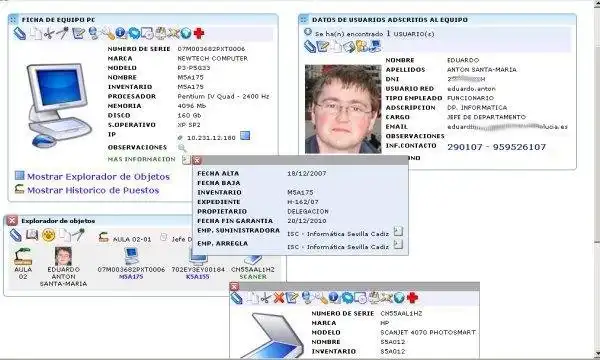Click edit notepad icon in scanner panel toolbar
Image resolution: width=600 pixels, height=360 pixels.
coord(292,298)
